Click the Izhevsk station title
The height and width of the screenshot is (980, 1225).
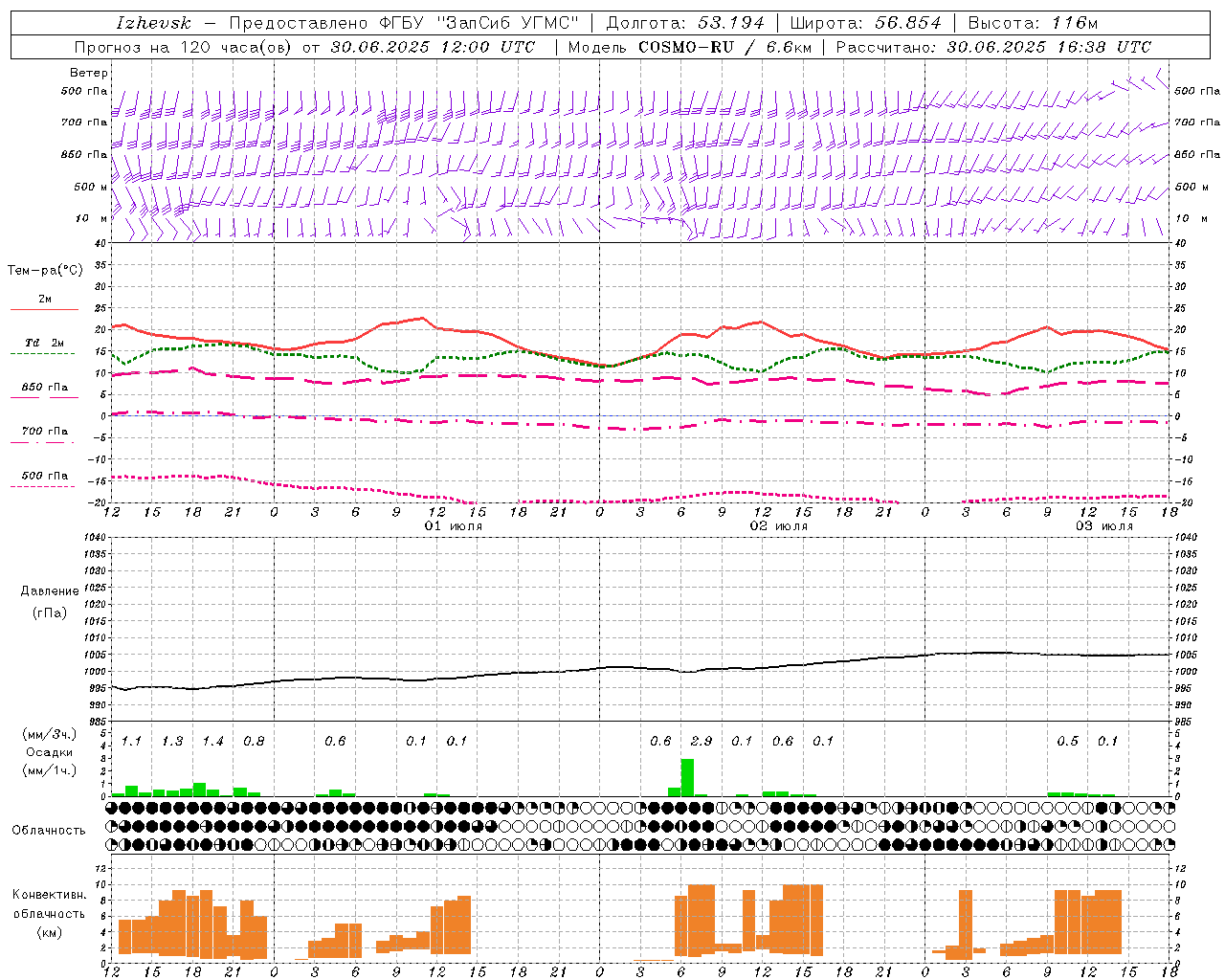(x=153, y=23)
